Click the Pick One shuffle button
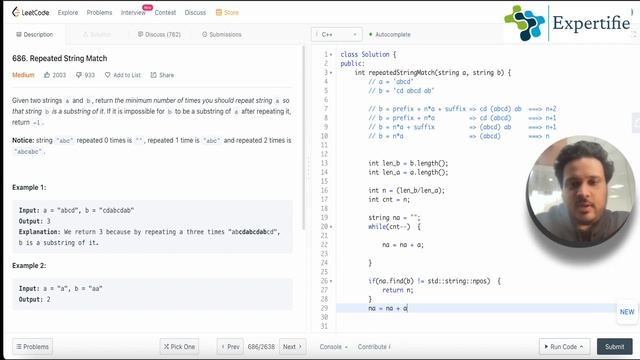640x360 pixels. tap(179, 347)
